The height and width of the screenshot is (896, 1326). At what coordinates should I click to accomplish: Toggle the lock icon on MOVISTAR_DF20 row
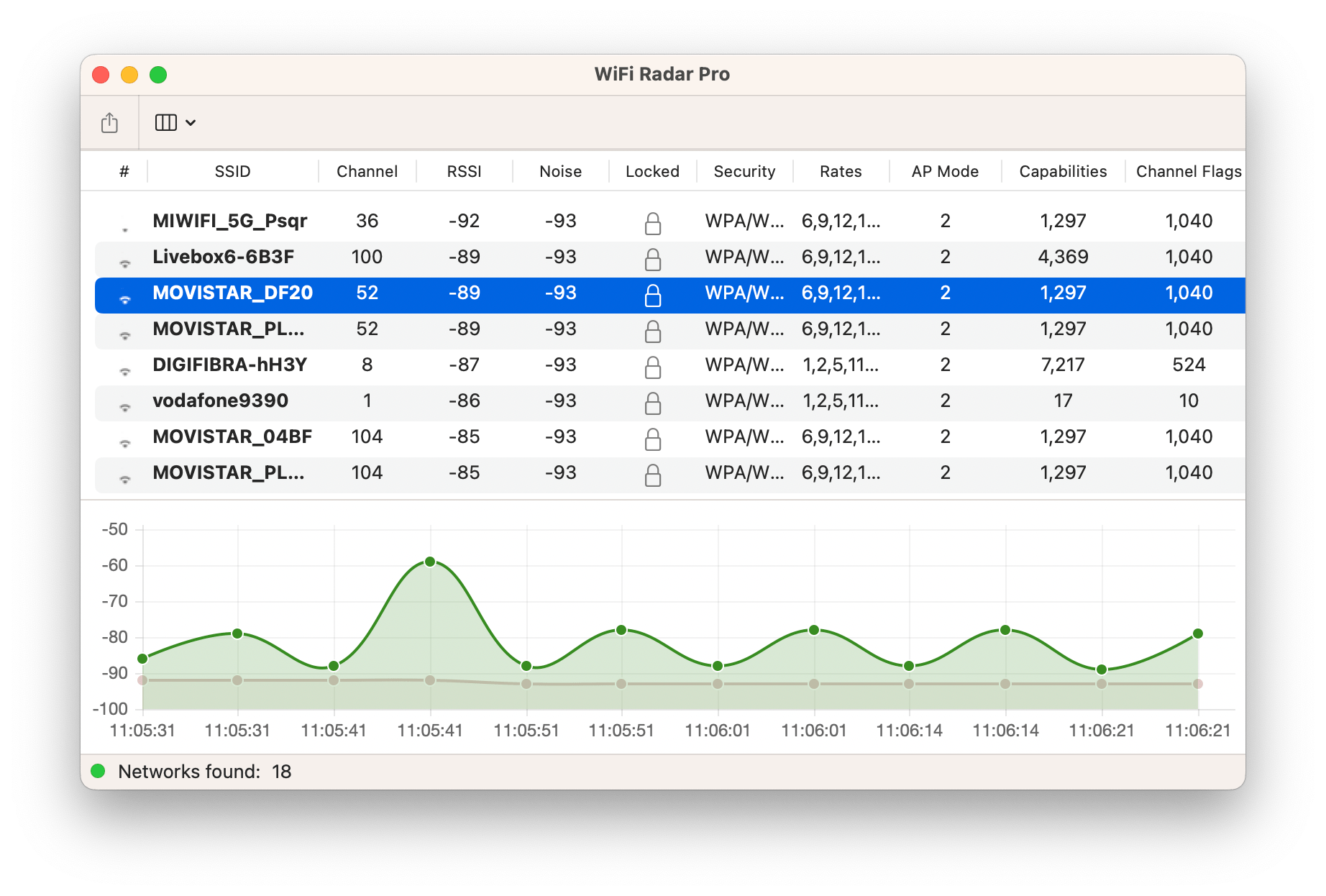click(653, 293)
